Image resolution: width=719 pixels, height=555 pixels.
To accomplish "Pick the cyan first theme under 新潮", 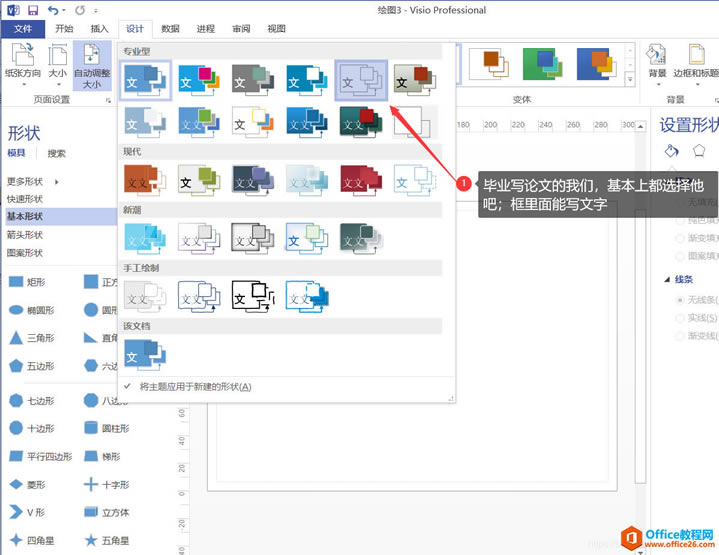I will (x=145, y=239).
